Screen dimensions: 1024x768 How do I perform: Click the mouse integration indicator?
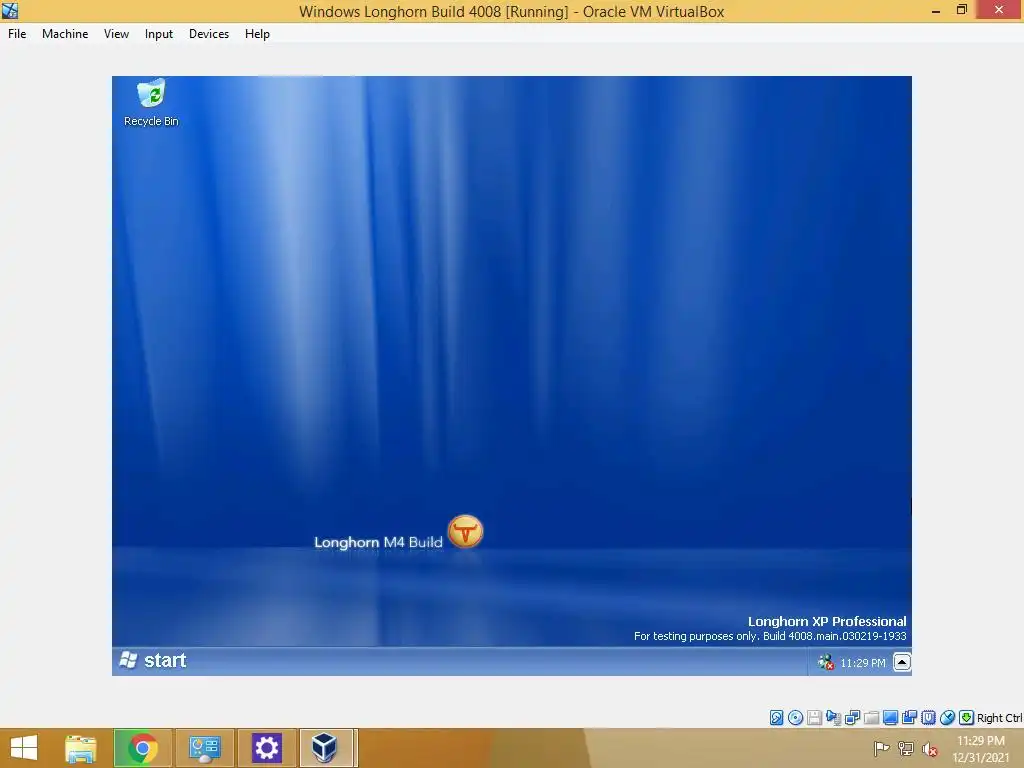[x=947, y=718]
